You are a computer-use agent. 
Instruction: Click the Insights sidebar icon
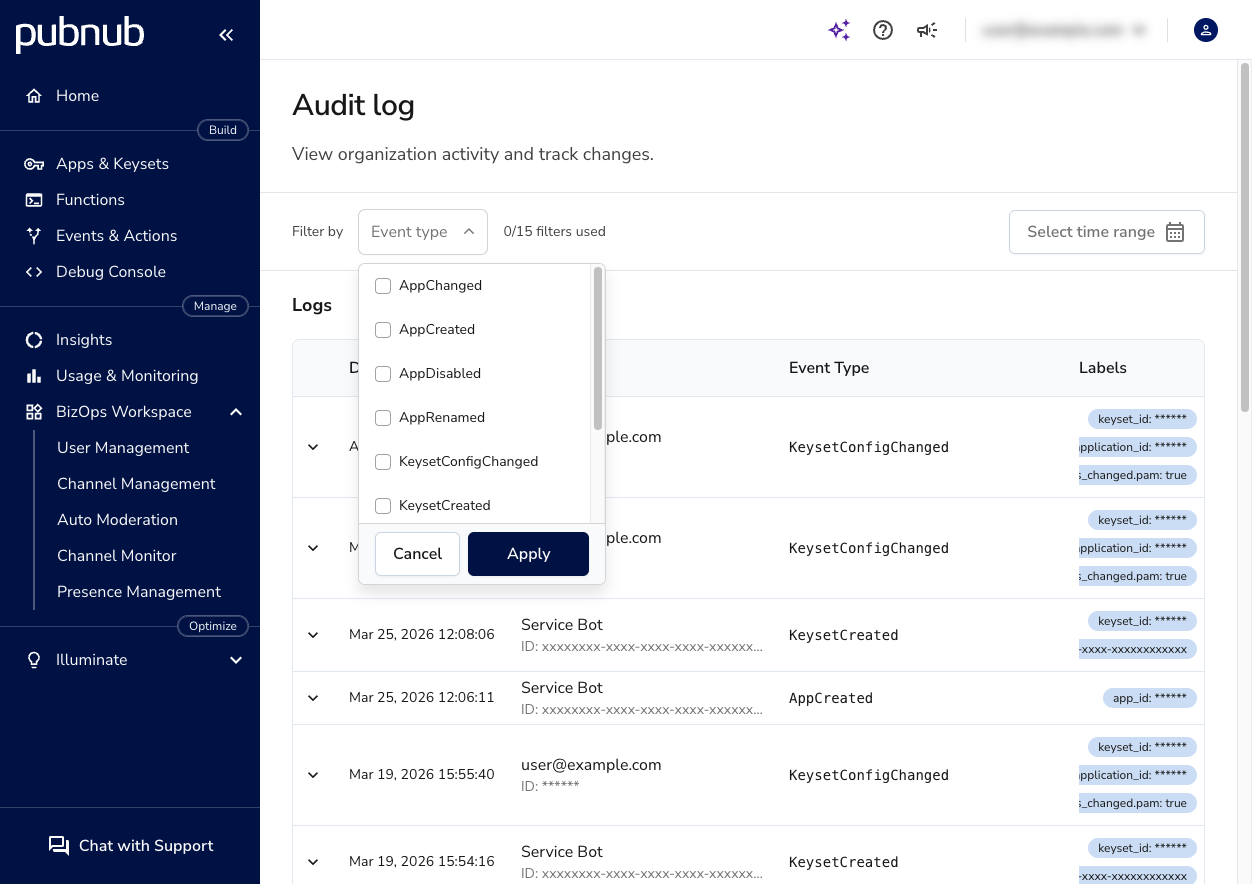coord(33,339)
